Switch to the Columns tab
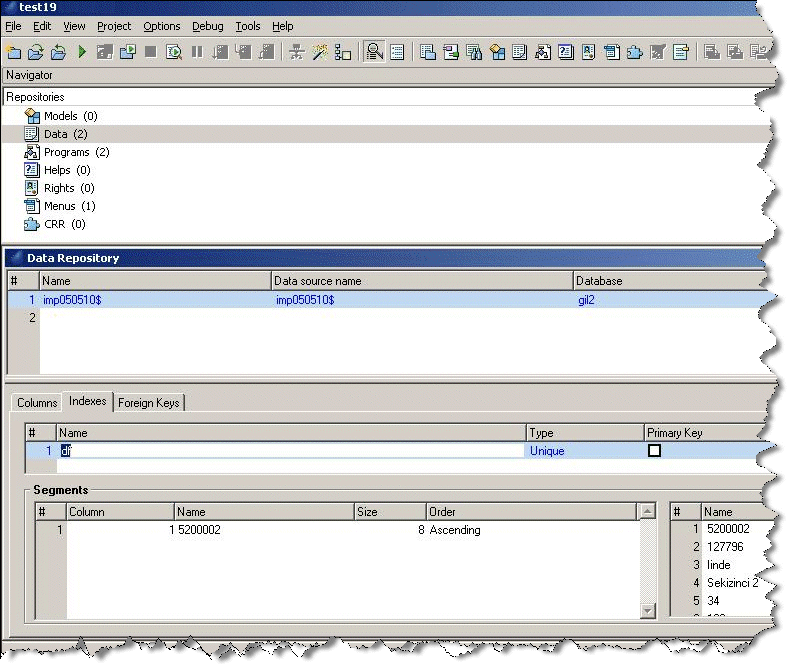 (x=37, y=403)
